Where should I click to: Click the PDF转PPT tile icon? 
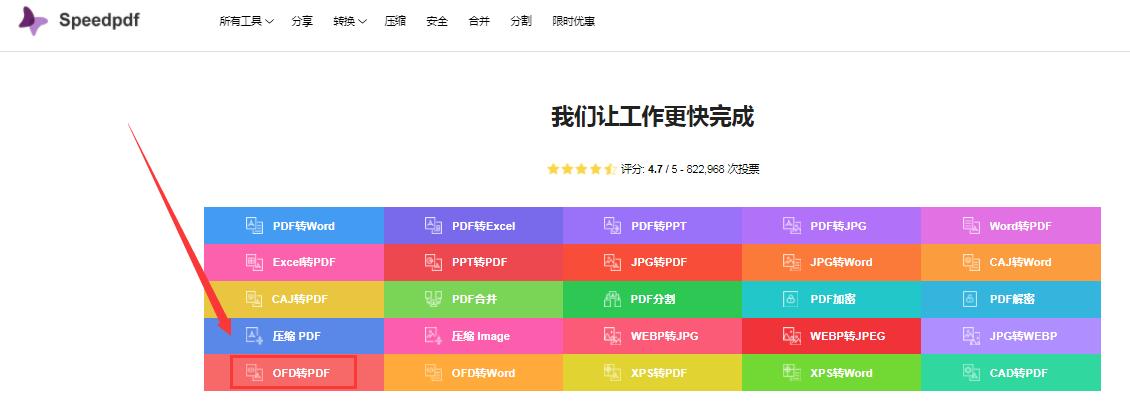613,226
